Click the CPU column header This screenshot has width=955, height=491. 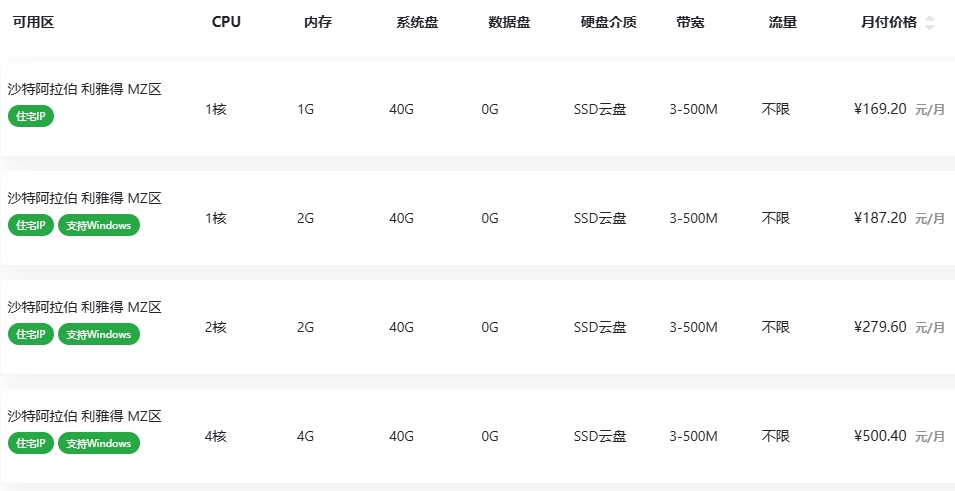[226, 23]
